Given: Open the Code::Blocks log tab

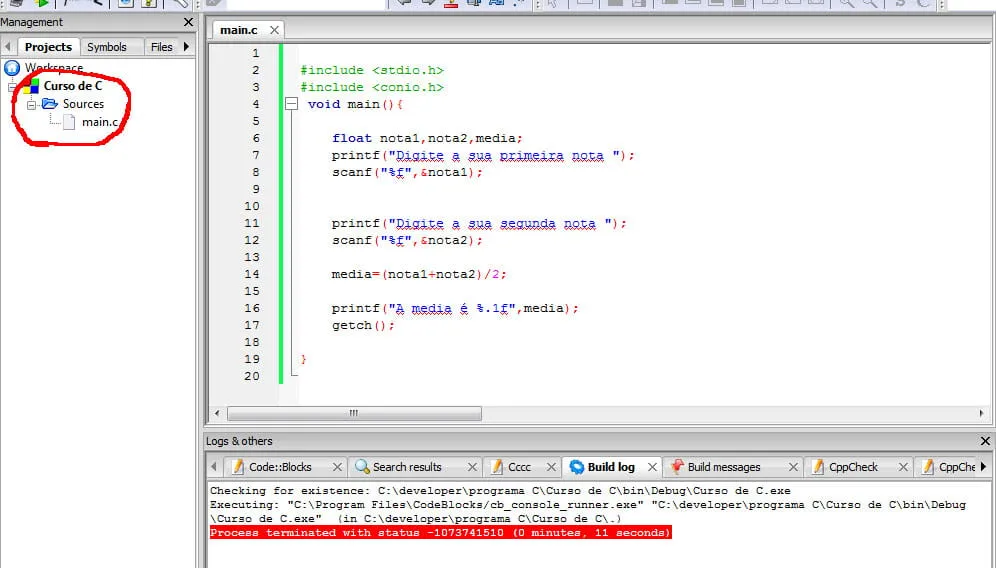Looking at the screenshot, I should tap(280, 467).
